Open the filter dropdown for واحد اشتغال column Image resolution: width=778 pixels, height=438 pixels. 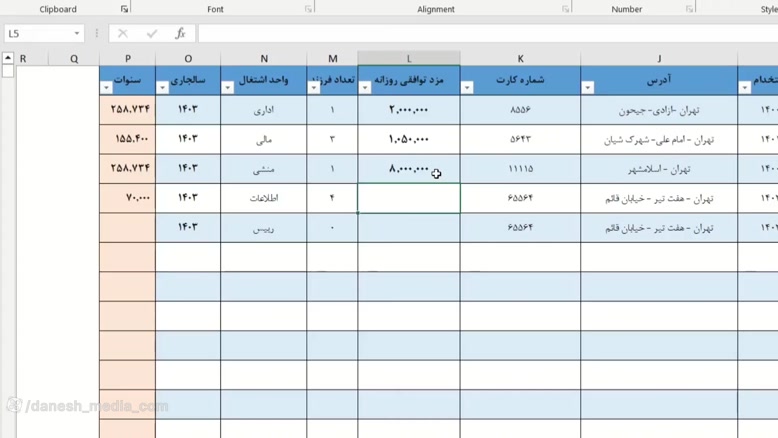point(228,87)
